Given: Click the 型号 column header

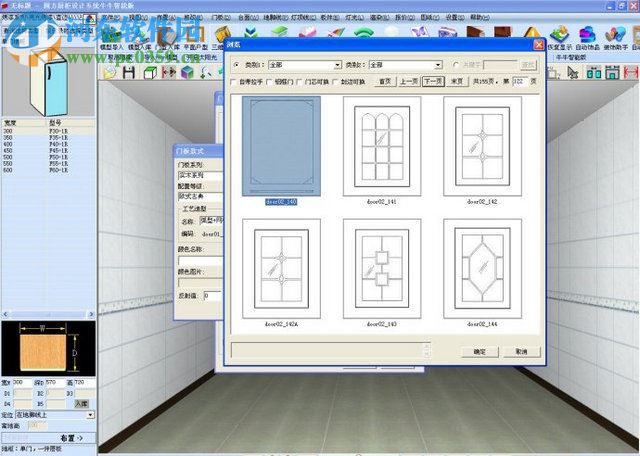Looking at the screenshot, I should click(x=71, y=122).
